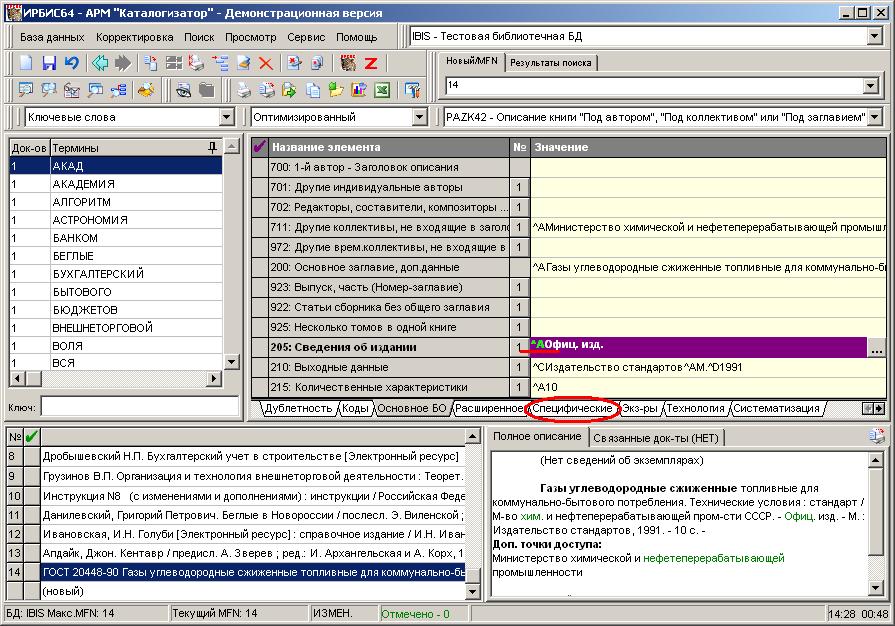Click the copy icon above full description pane
Screen dimensions: 895x626
[876, 437]
